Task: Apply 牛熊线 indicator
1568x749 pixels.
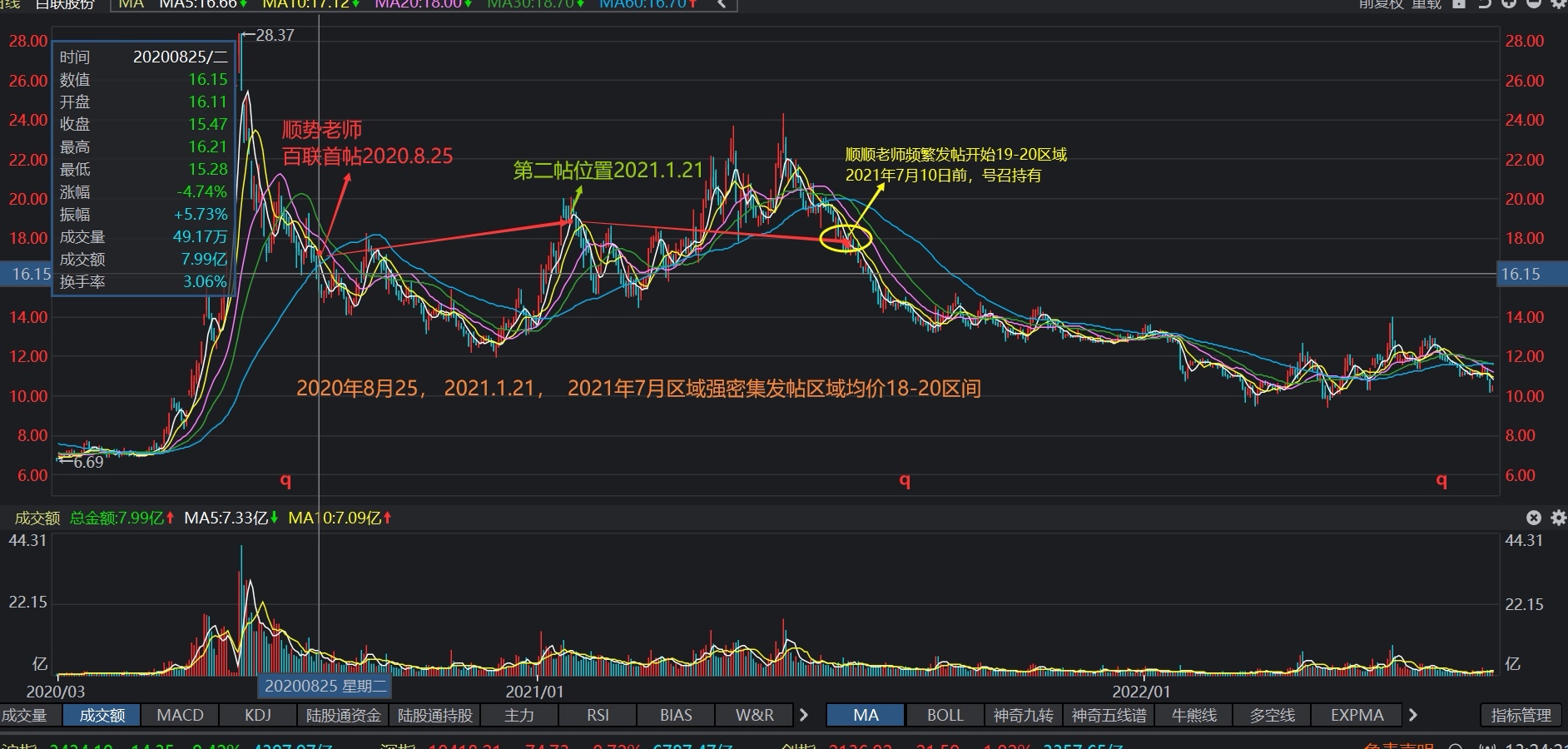Action: click(1194, 715)
